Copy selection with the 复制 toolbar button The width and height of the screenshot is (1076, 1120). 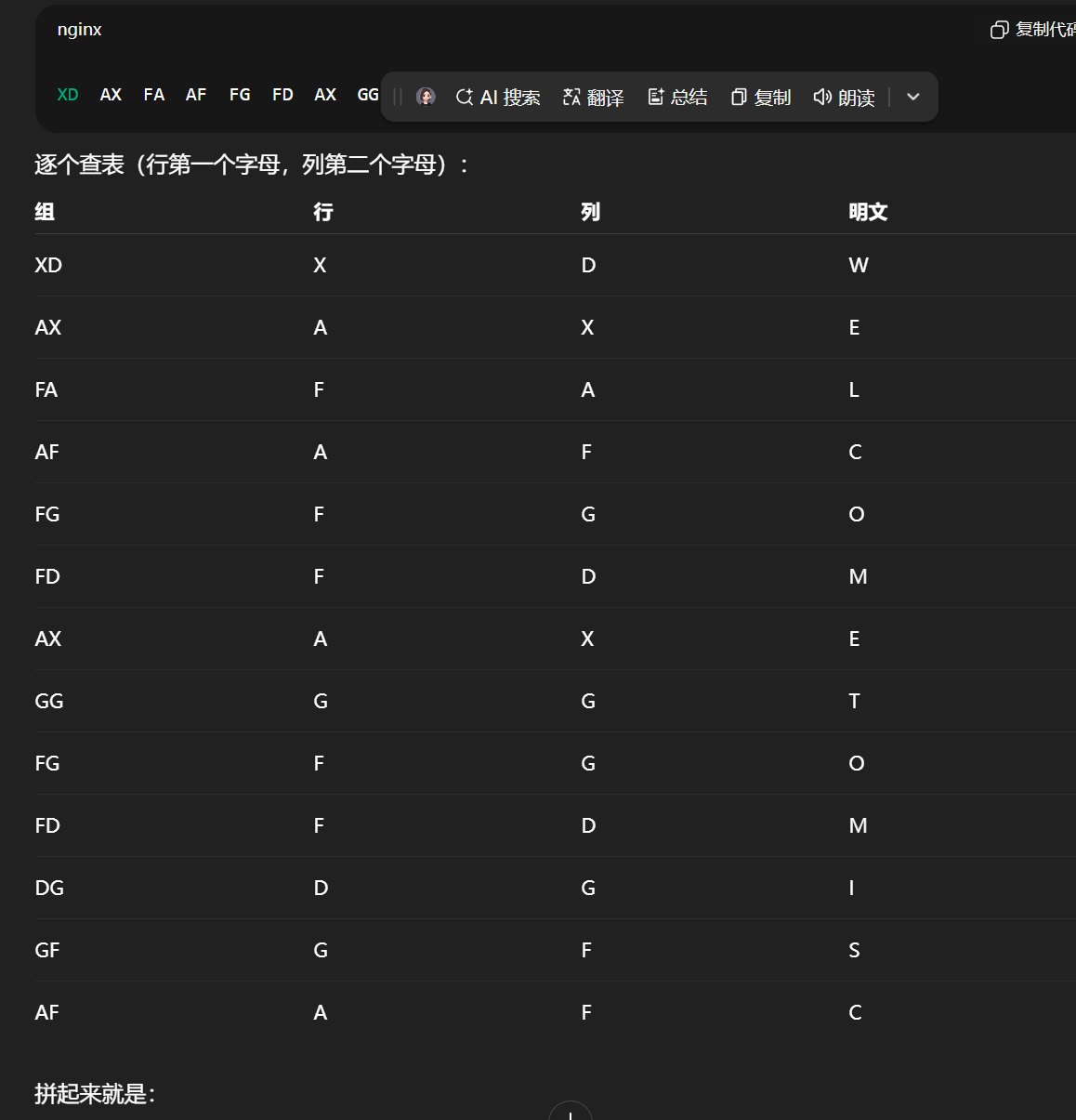tap(761, 97)
